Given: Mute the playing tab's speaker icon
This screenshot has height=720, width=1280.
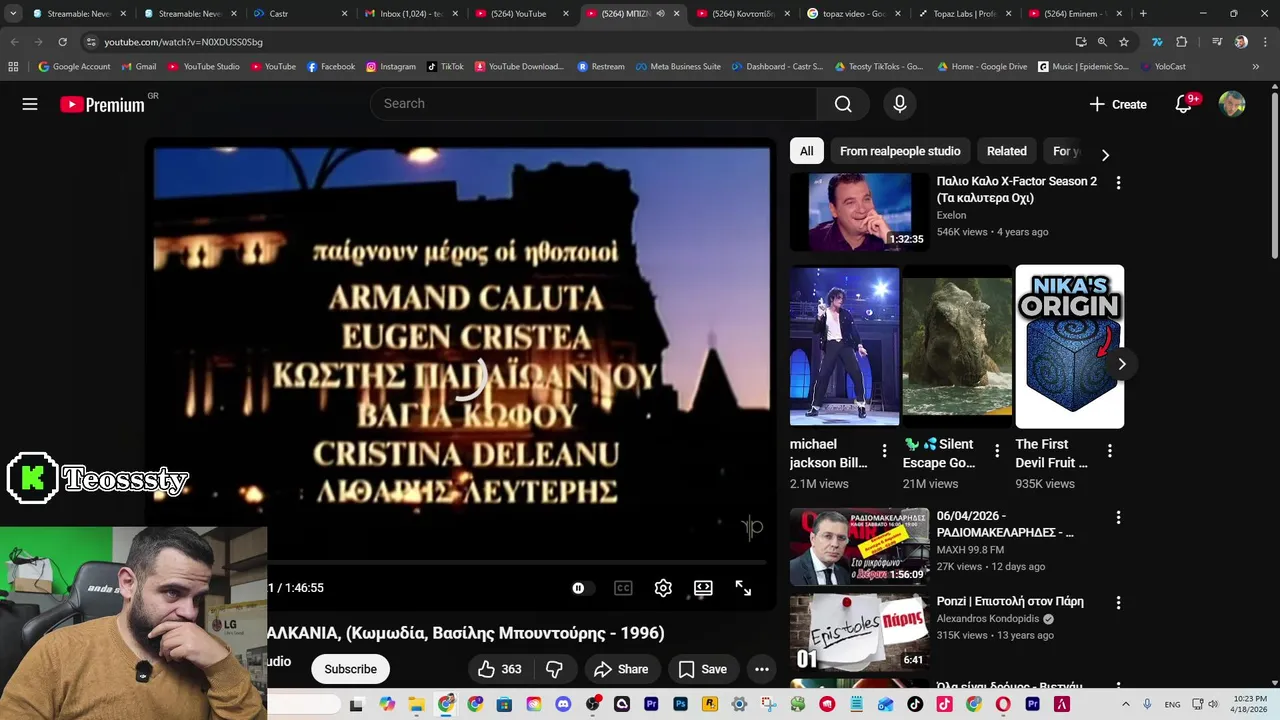Looking at the screenshot, I should (x=660, y=14).
